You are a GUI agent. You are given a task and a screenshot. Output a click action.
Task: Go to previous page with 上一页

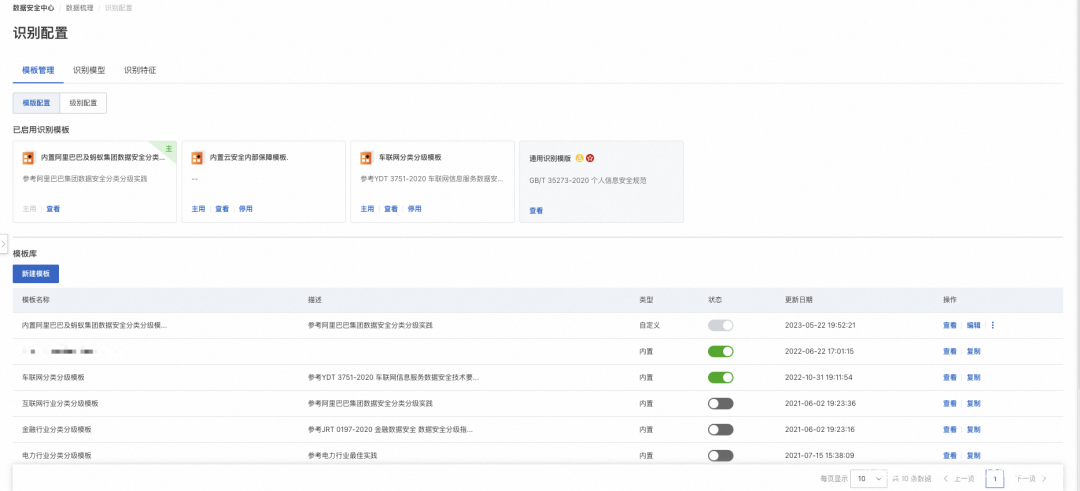pos(959,479)
